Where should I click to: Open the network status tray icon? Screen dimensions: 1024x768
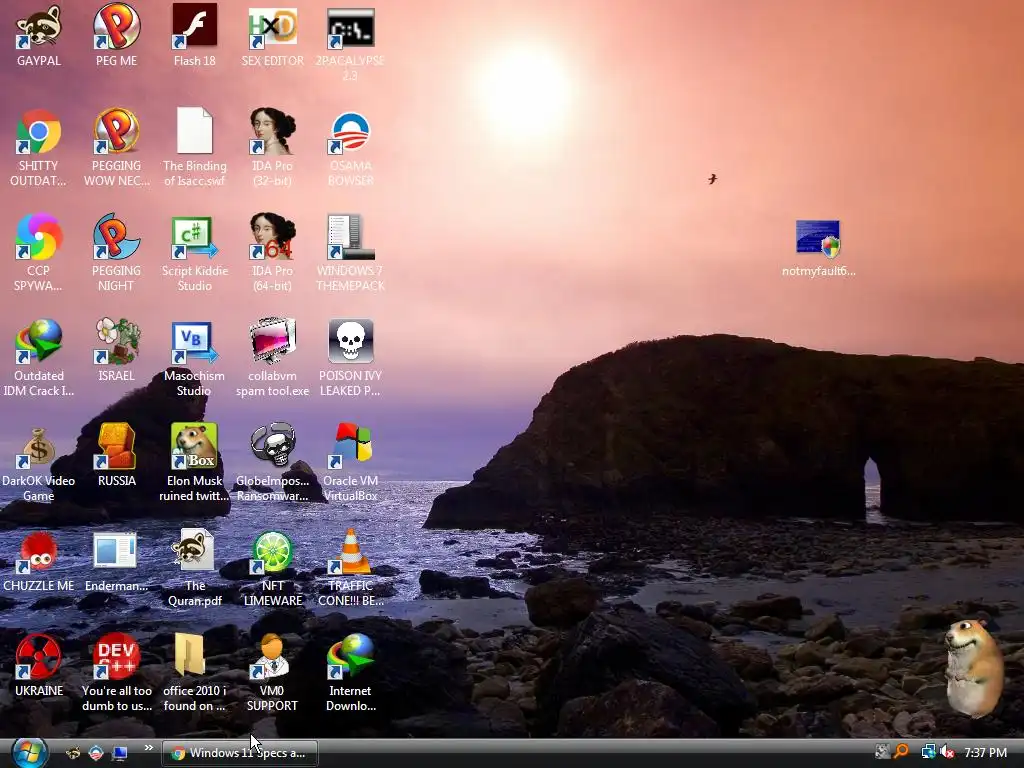click(928, 752)
